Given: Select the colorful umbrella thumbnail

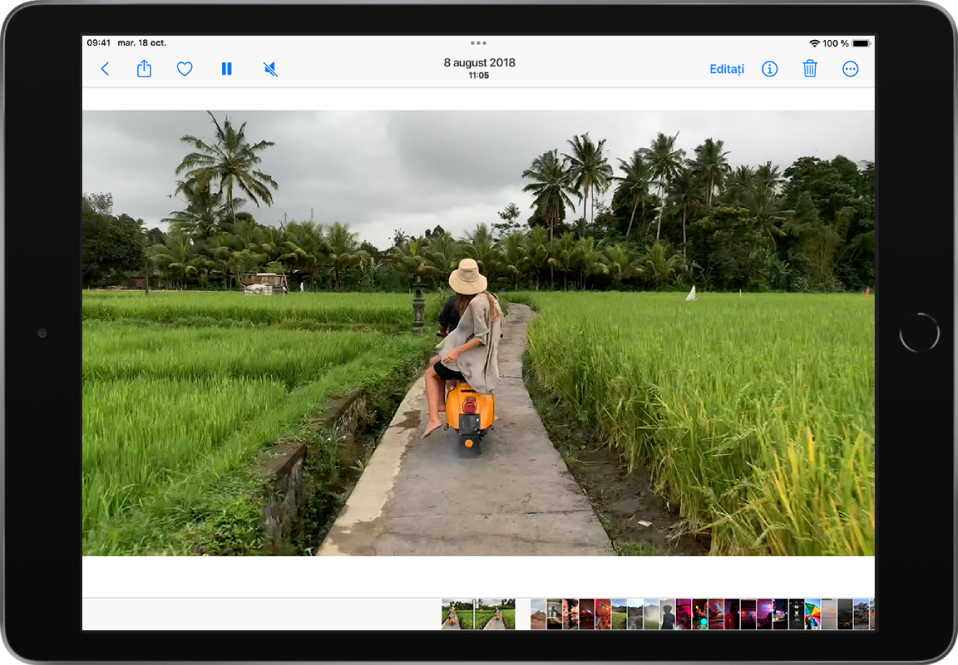Looking at the screenshot, I should point(812,614).
